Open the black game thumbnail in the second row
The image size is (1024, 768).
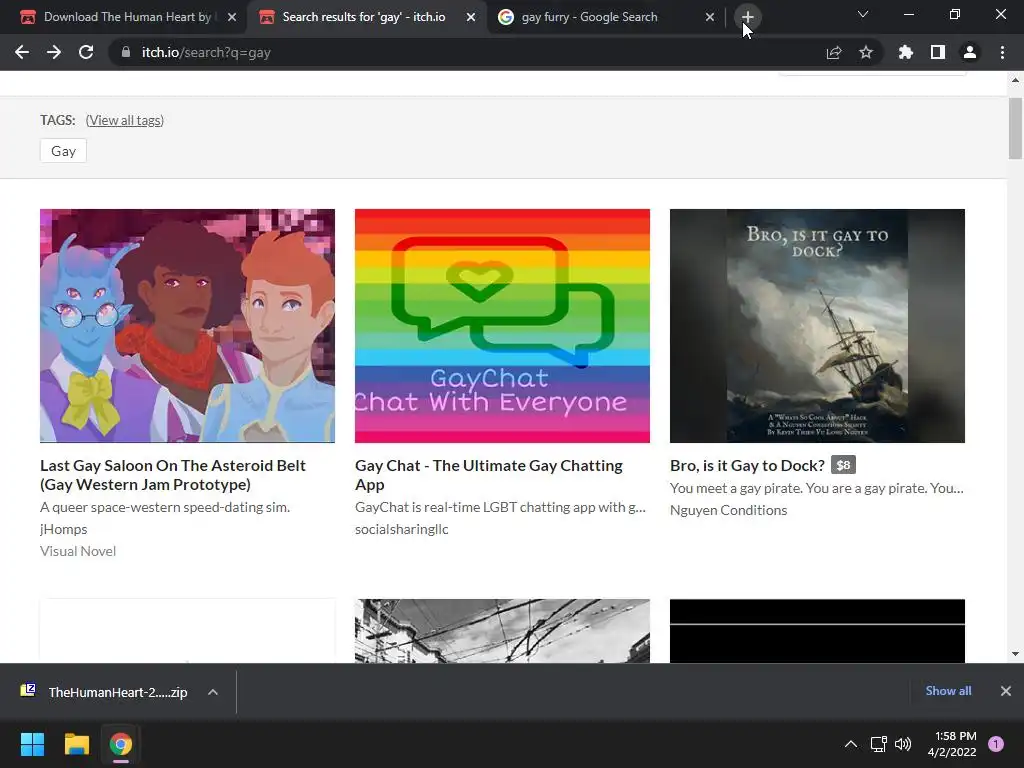coord(817,631)
